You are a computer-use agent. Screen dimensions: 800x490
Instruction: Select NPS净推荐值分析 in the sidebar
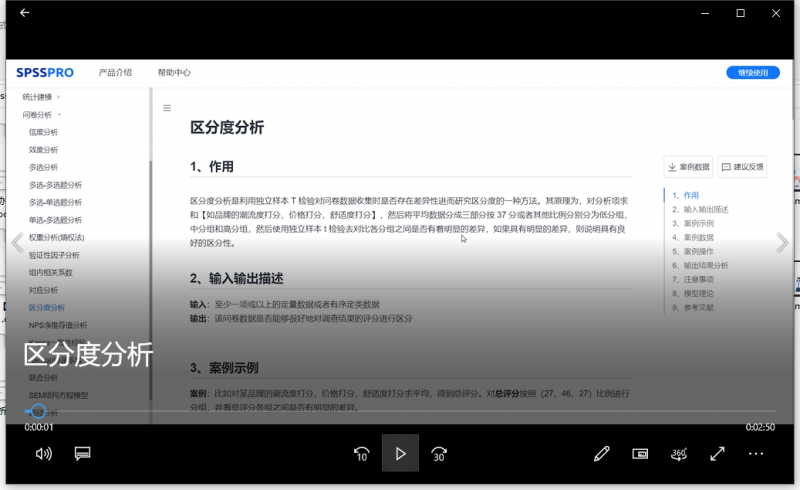(x=58, y=325)
